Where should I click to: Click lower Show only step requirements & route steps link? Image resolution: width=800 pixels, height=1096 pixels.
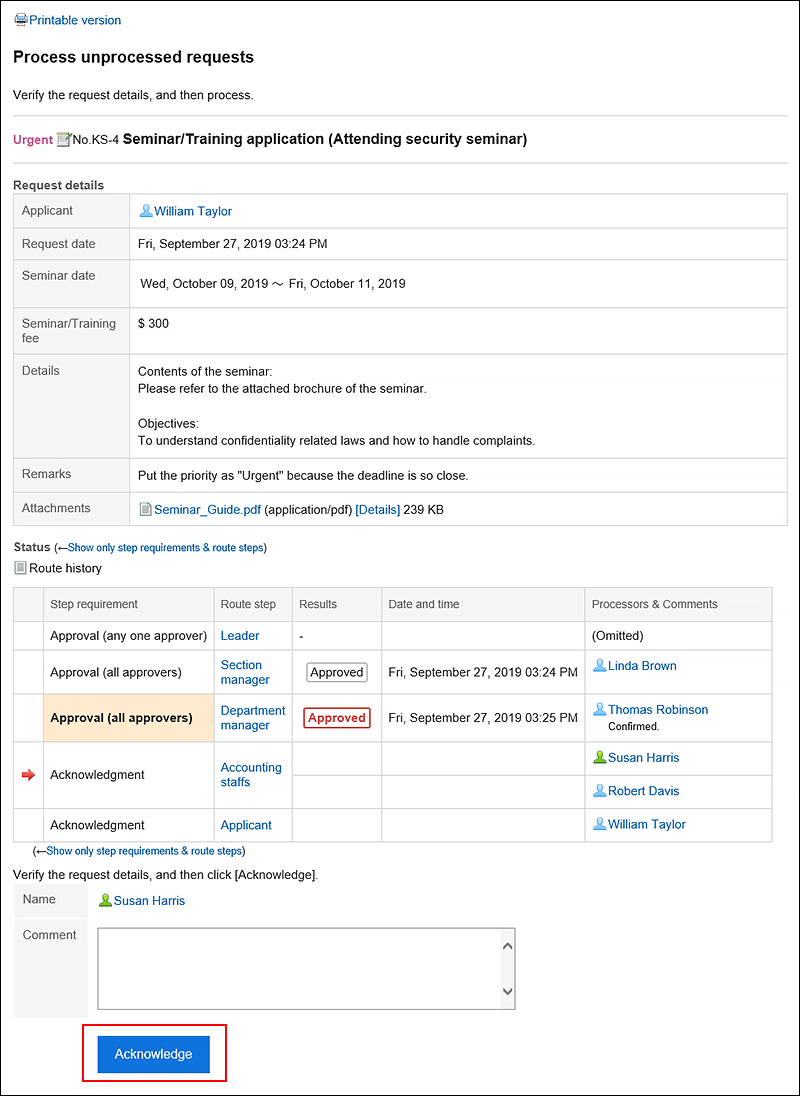click(144, 851)
